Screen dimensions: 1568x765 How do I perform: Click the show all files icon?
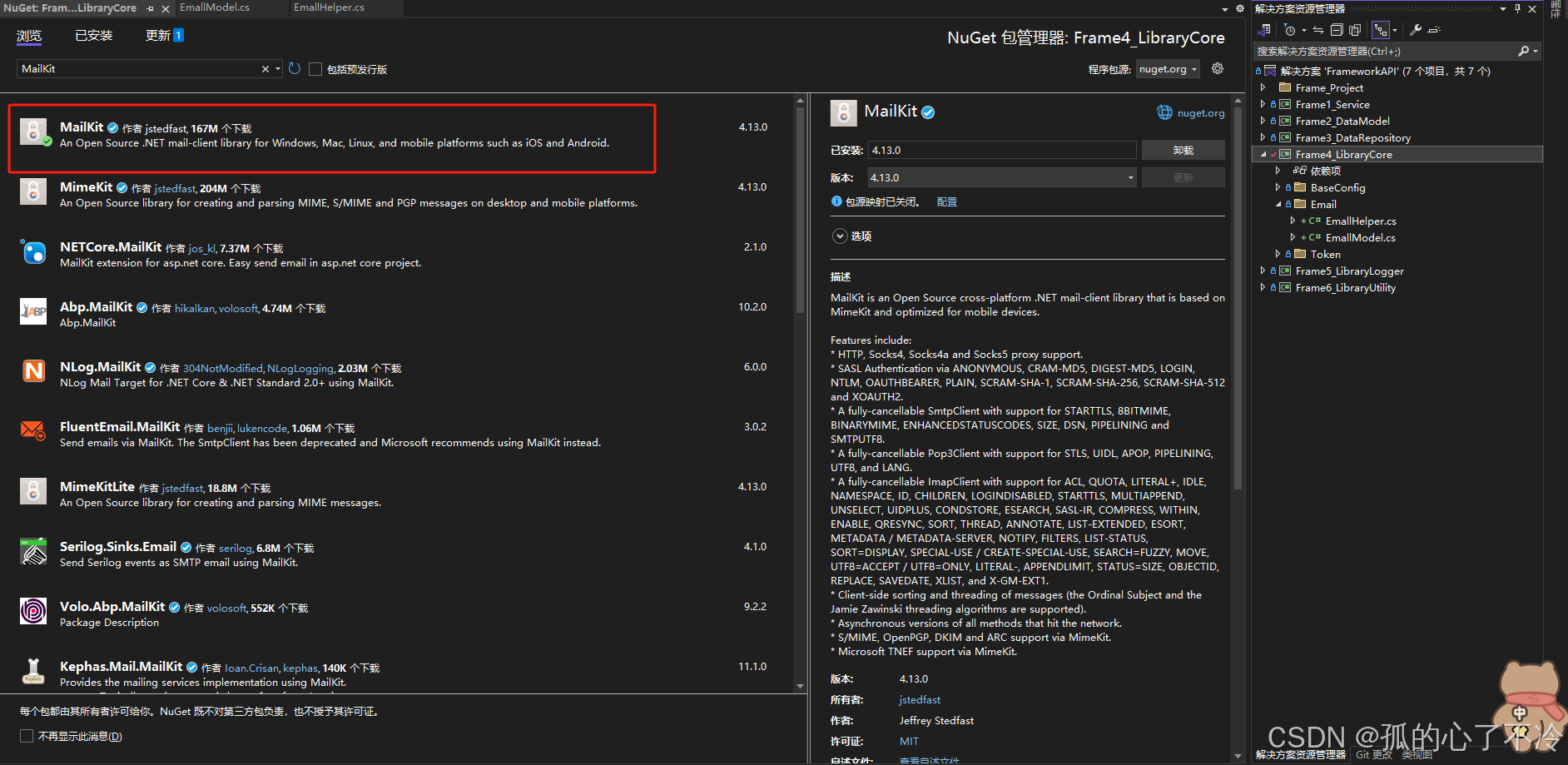(x=1355, y=30)
